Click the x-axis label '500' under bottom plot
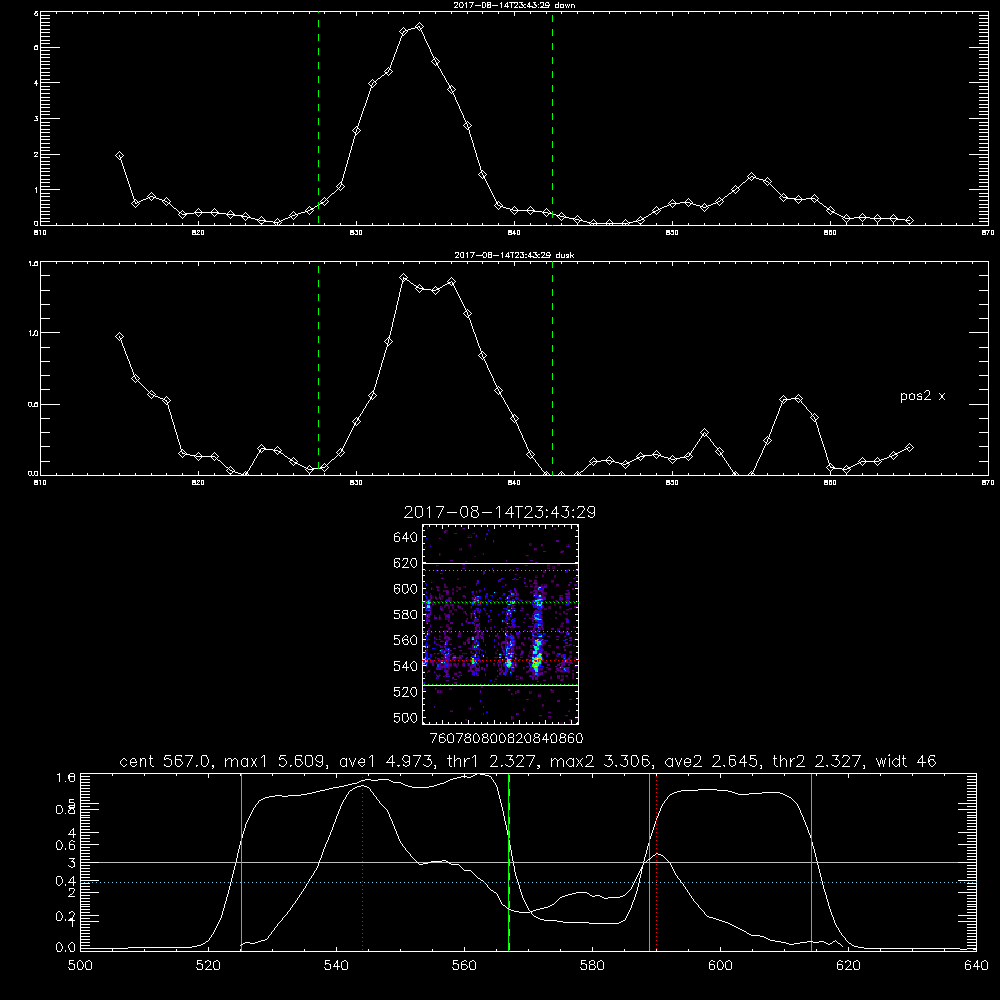1000x1000 pixels. pyautogui.click(x=80, y=966)
